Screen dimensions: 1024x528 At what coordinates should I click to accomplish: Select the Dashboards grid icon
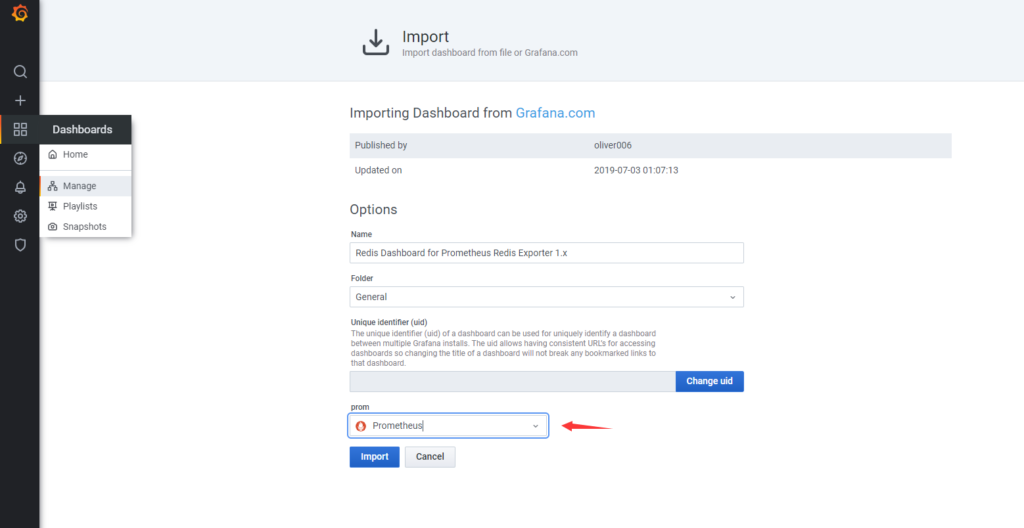20,130
